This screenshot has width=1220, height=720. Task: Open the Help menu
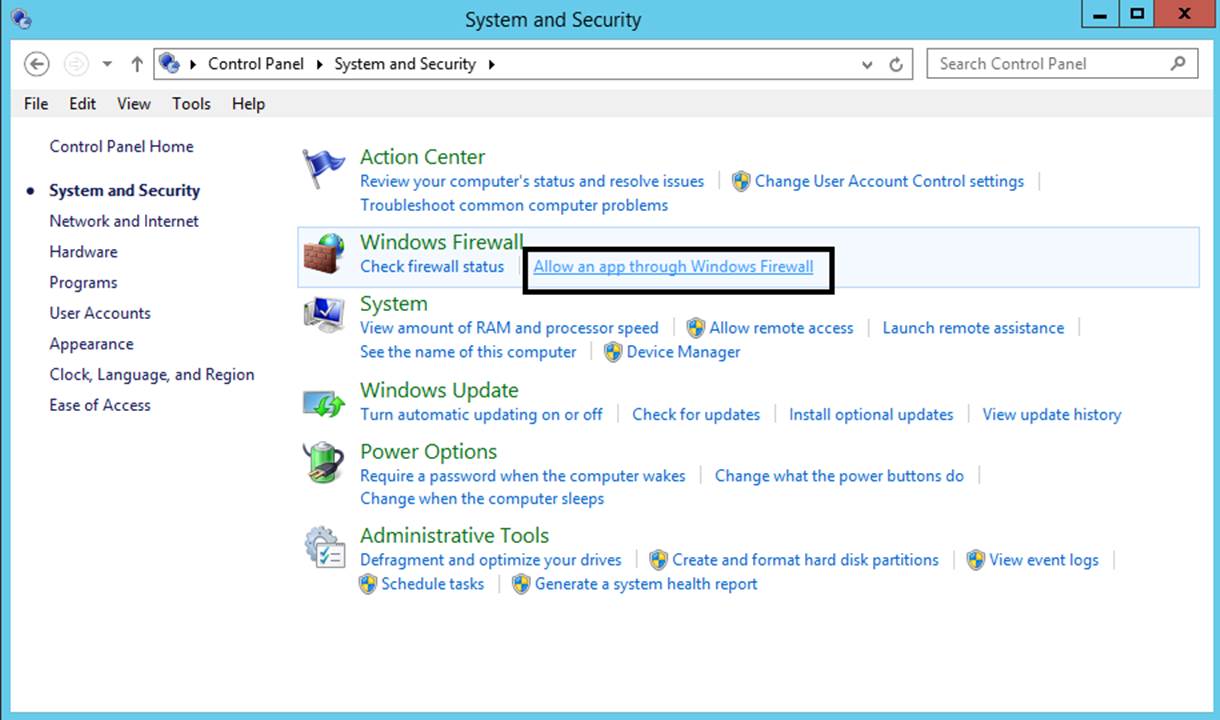(248, 104)
